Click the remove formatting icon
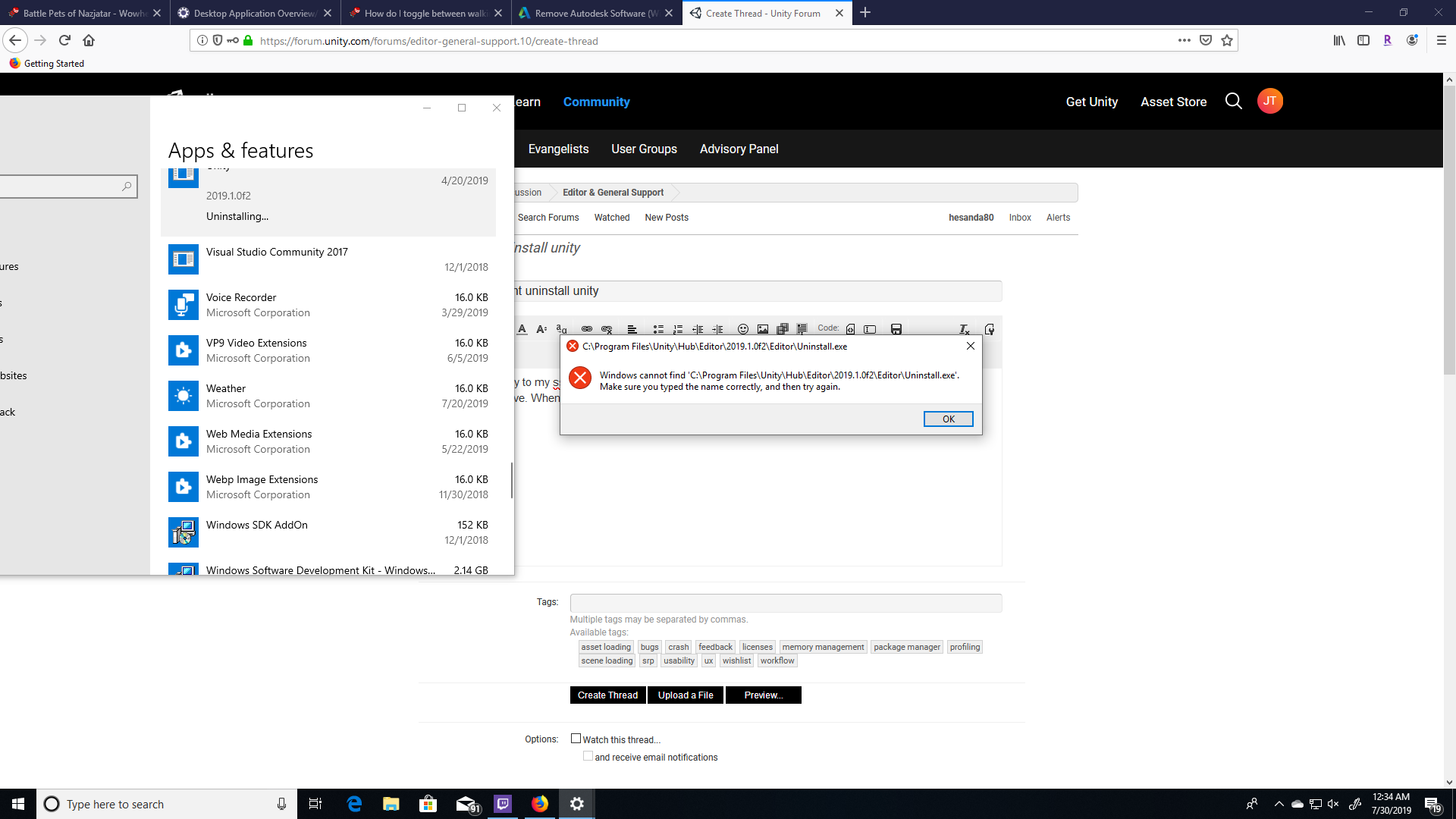Viewport: 1456px width, 819px height. (964, 329)
